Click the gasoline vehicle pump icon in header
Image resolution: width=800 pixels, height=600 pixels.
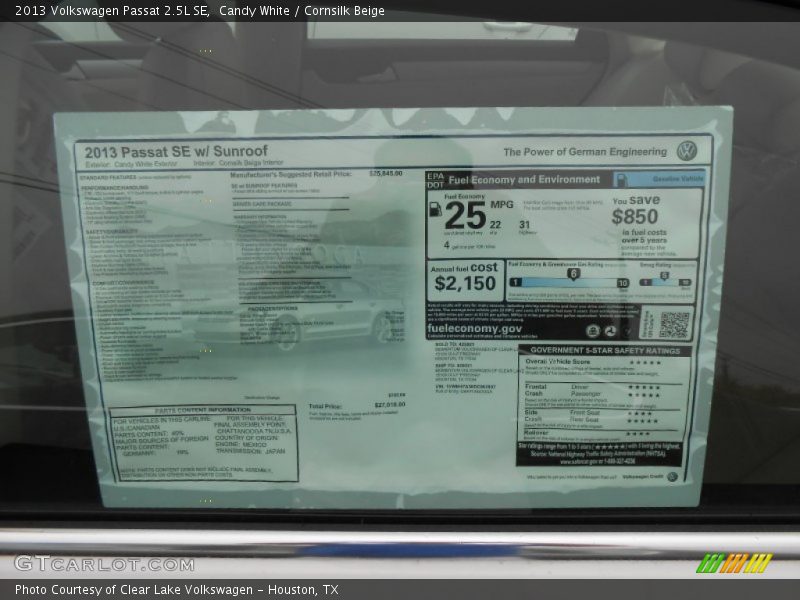(x=621, y=179)
